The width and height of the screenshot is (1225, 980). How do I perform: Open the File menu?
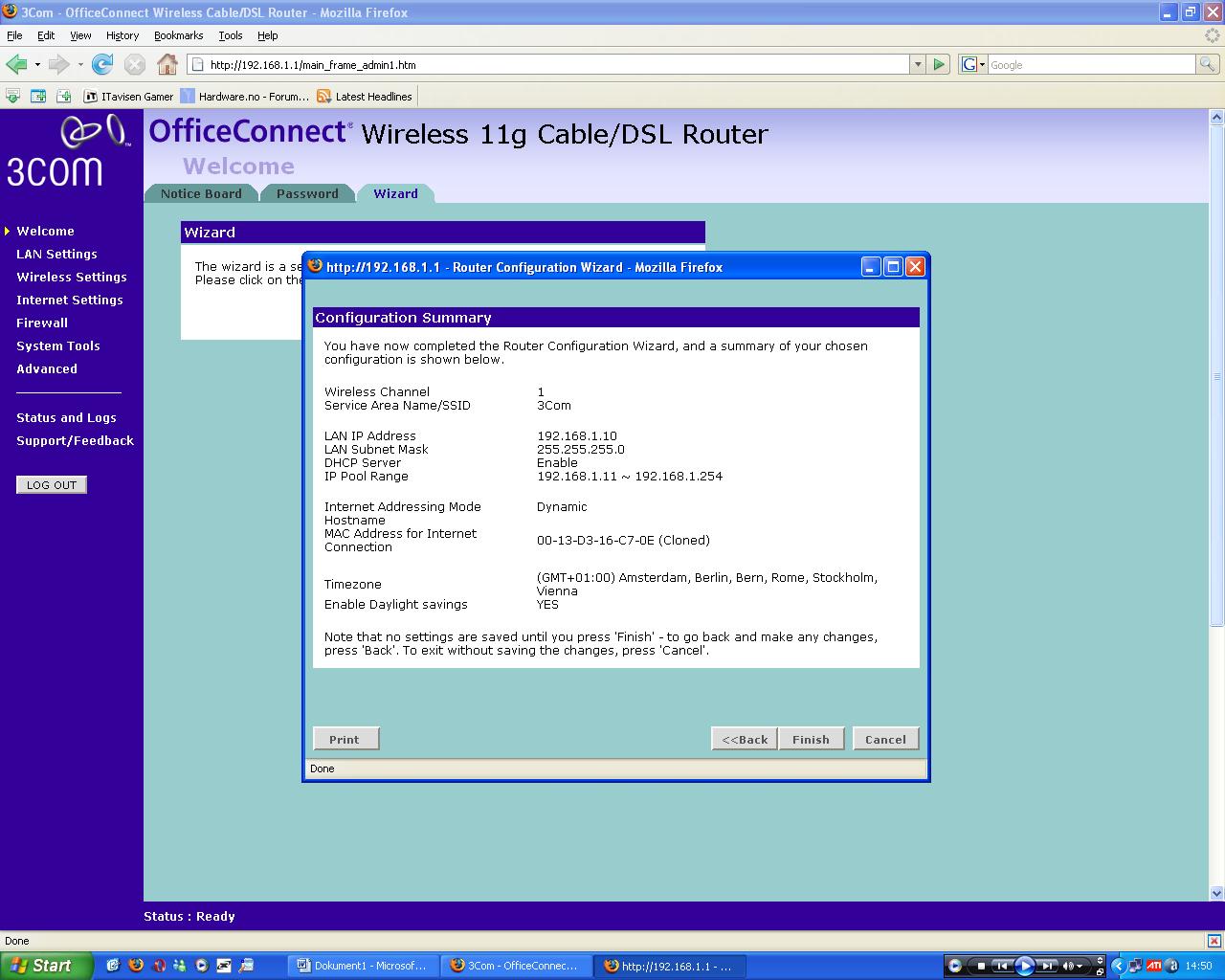point(14,35)
